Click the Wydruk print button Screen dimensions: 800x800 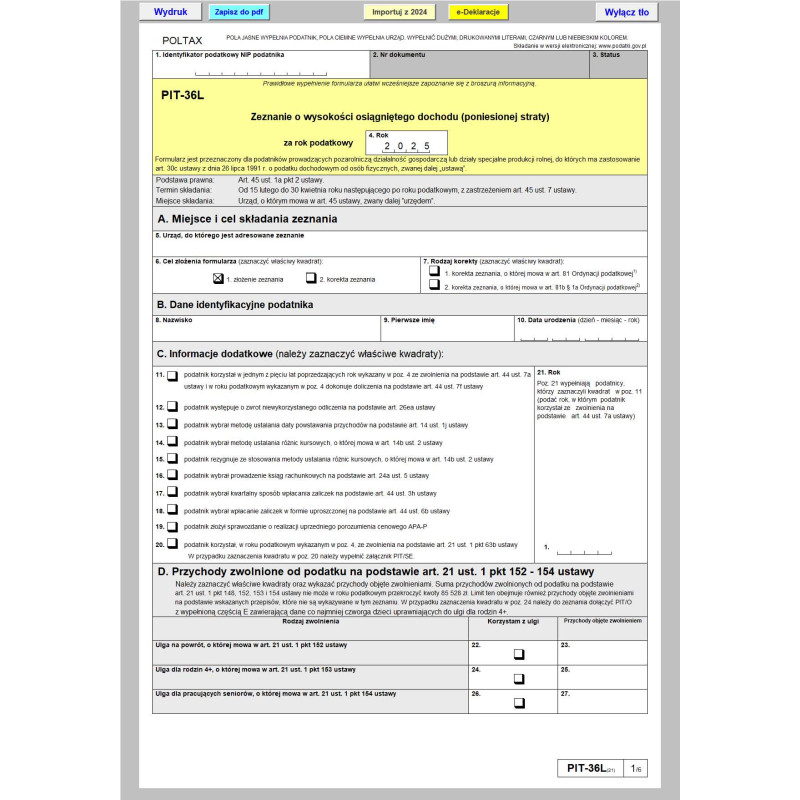(x=171, y=12)
